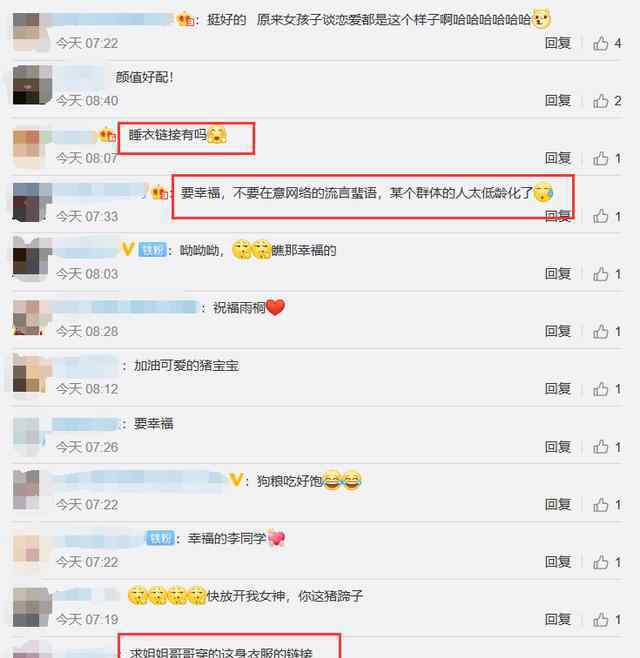This screenshot has width=640, height=658.
Task: Click the yellow V badge beside 呦呦呦 comment
Action: (x=128, y=249)
